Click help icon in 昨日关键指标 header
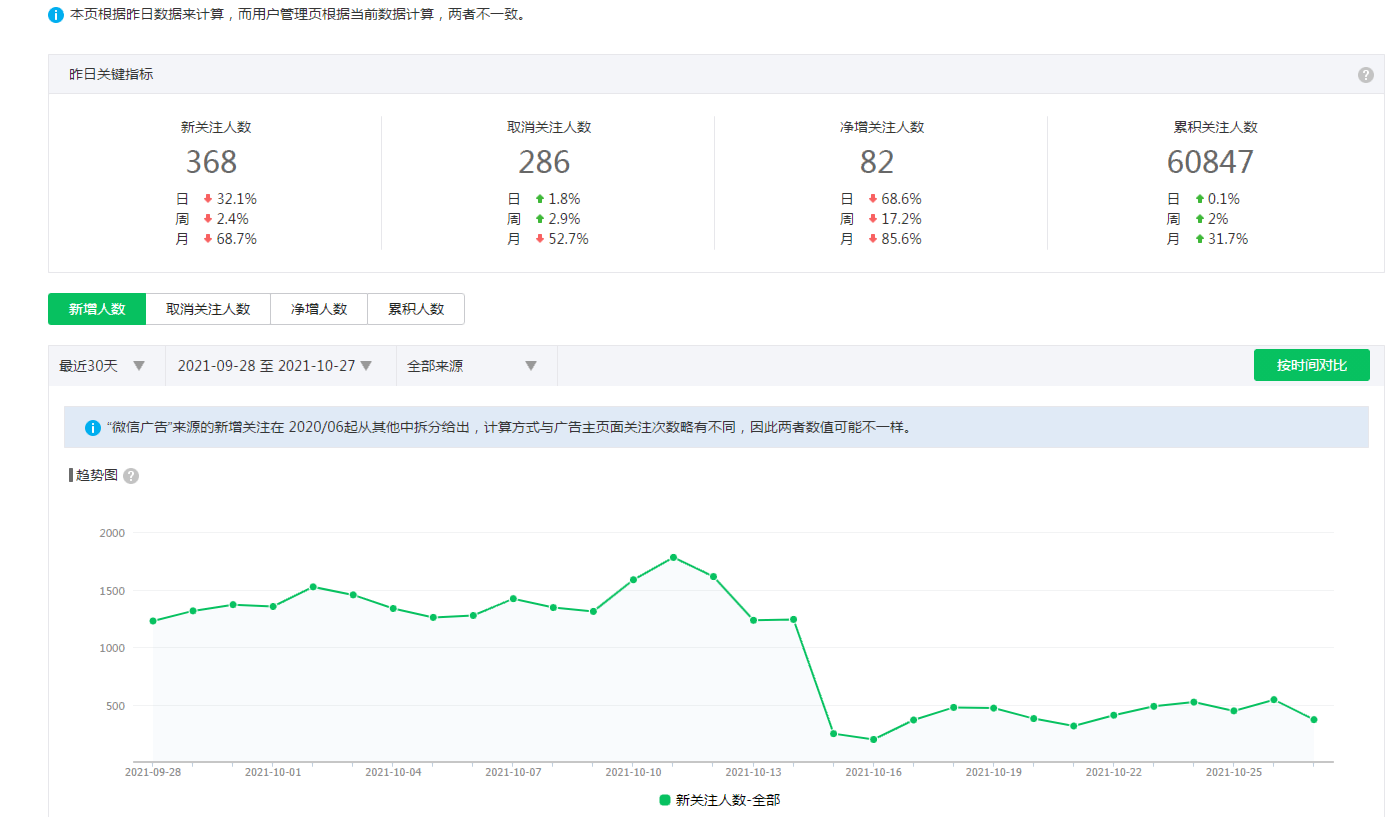This screenshot has width=1392, height=817. [x=1365, y=75]
